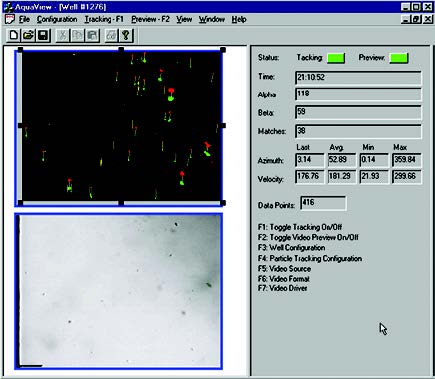Click the green Preview status indicator

[399, 58]
